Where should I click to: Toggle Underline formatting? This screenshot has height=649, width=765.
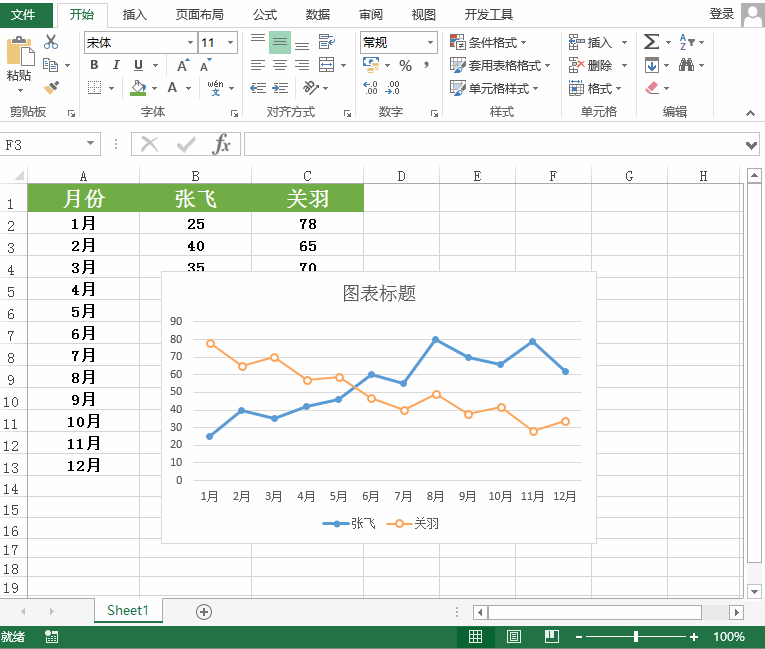[139, 65]
